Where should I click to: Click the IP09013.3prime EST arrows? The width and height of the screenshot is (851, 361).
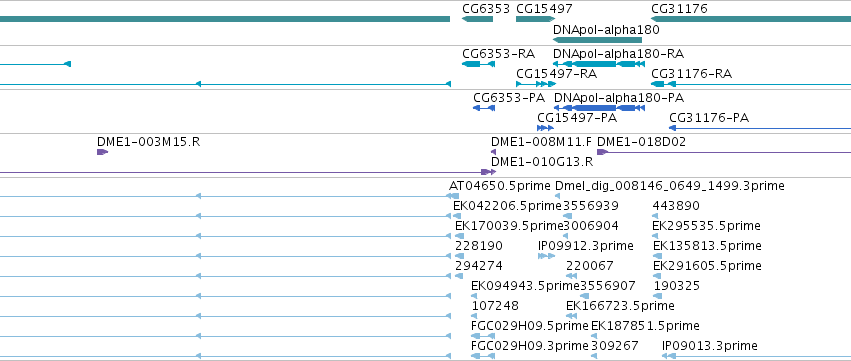[669, 356]
